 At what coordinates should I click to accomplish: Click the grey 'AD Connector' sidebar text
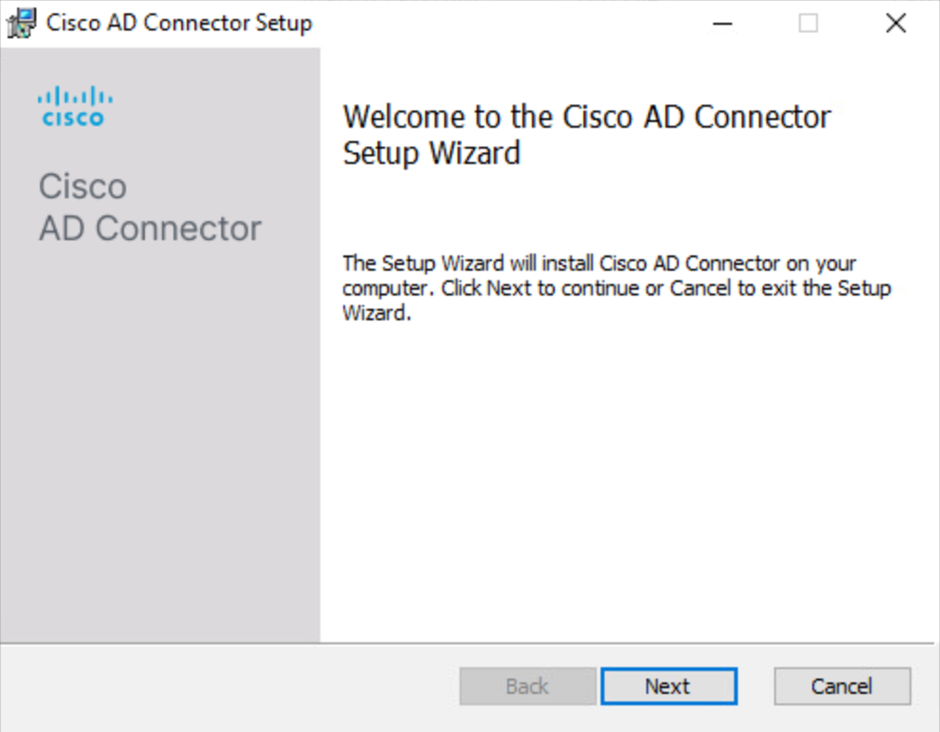coord(150,228)
